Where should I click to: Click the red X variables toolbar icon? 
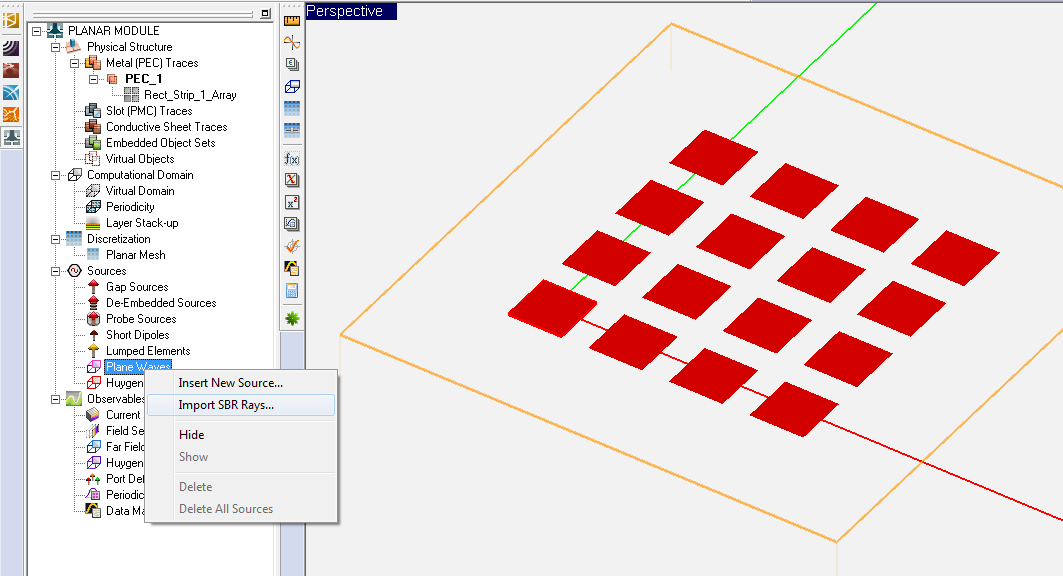(292, 181)
